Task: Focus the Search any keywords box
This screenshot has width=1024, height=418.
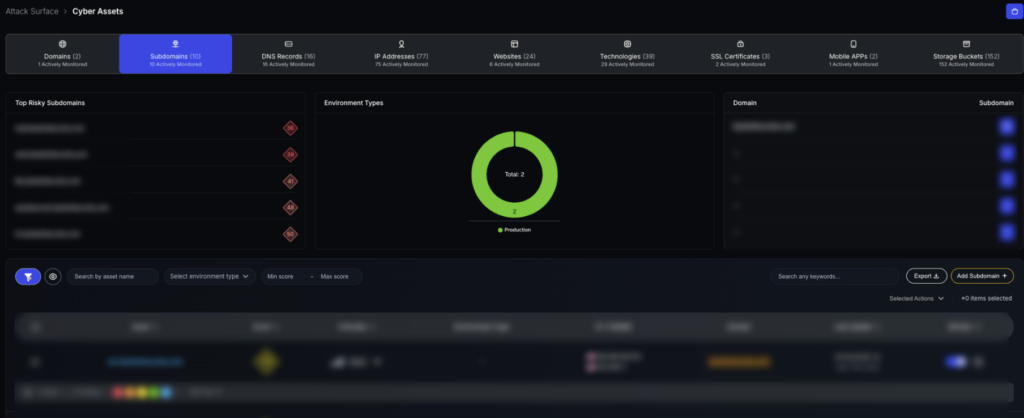Action: (x=835, y=276)
